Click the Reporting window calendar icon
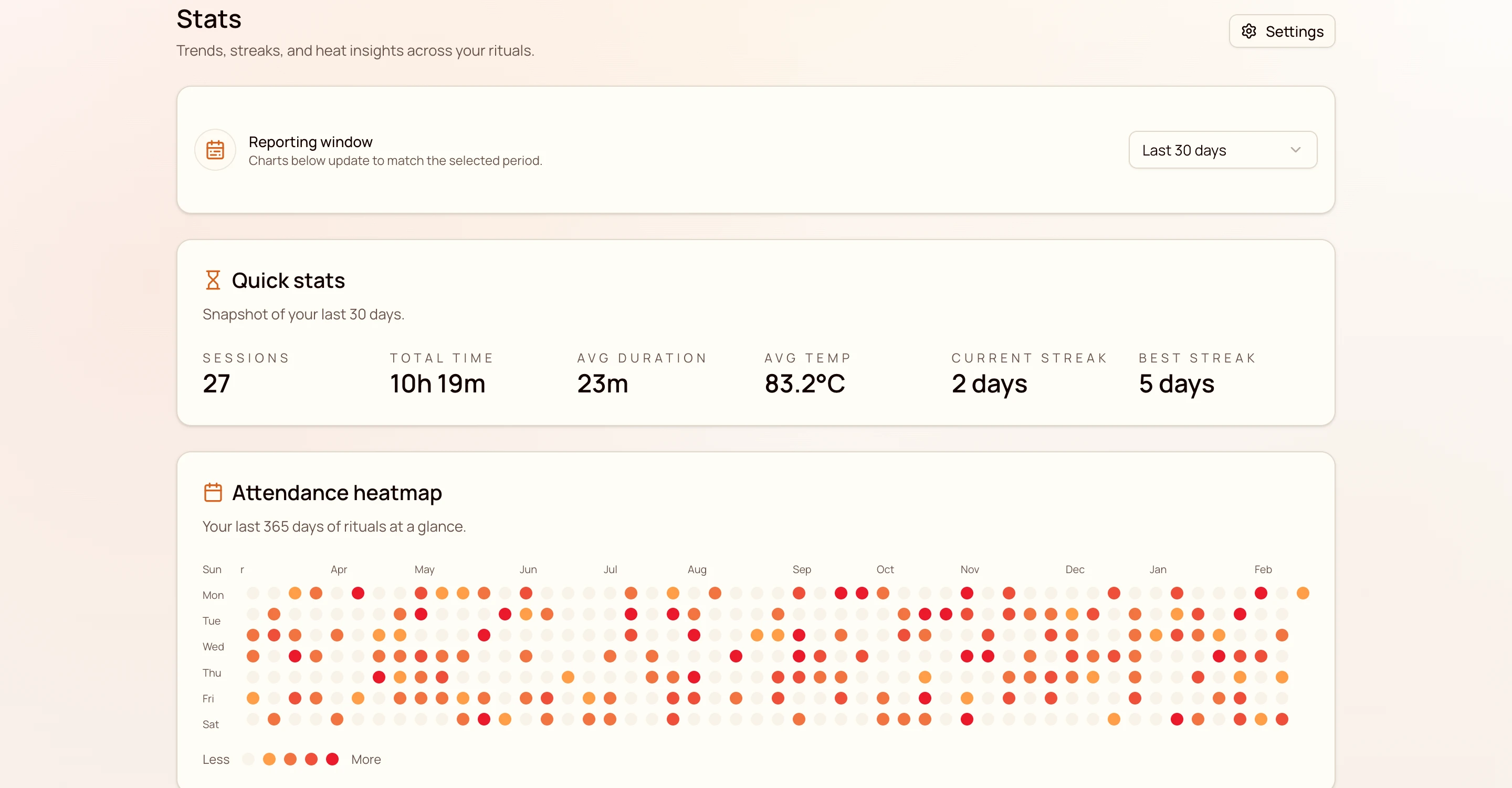Screen dimensions: 1512x788 tap(215, 150)
